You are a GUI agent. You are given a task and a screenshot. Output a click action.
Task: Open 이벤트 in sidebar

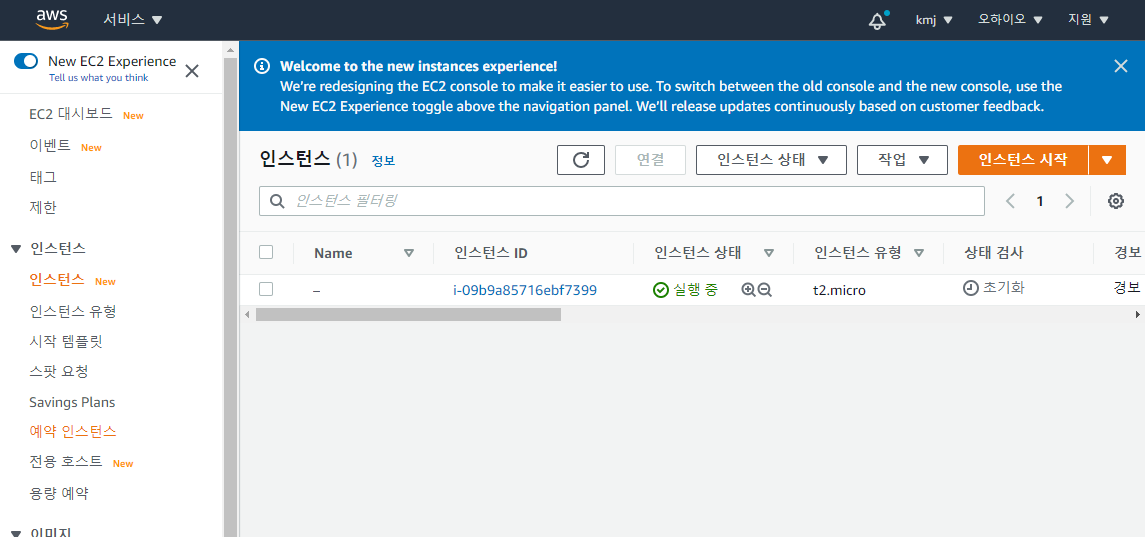pos(50,146)
